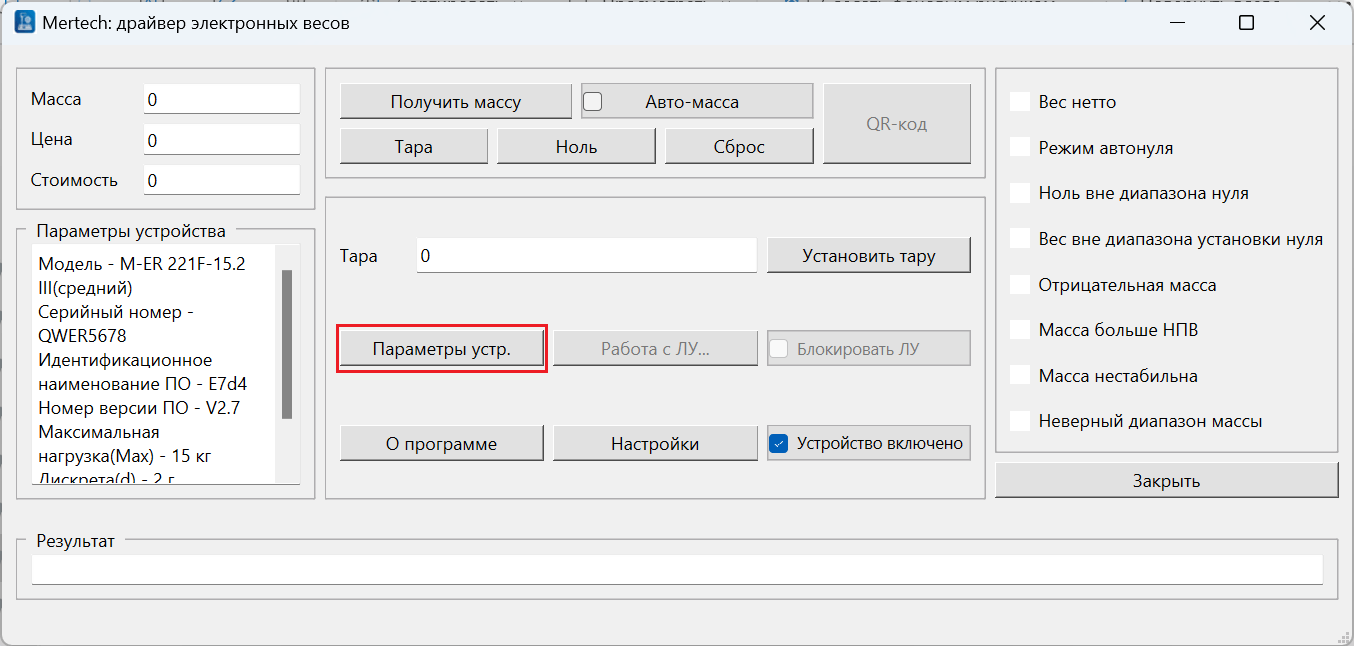Open the О программе window
1354x646 pixels.
pyautogui.click(x=442, y=444)
